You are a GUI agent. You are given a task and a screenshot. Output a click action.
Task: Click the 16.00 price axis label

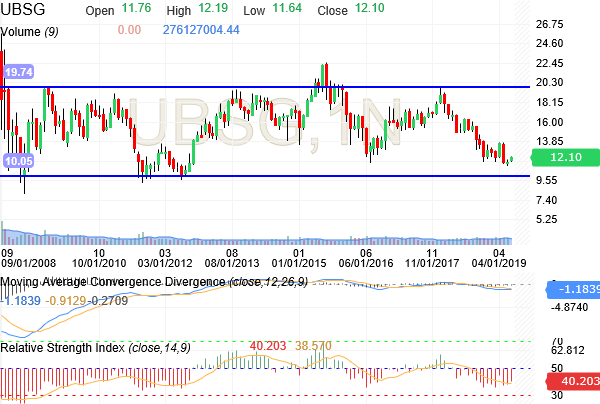549,122
